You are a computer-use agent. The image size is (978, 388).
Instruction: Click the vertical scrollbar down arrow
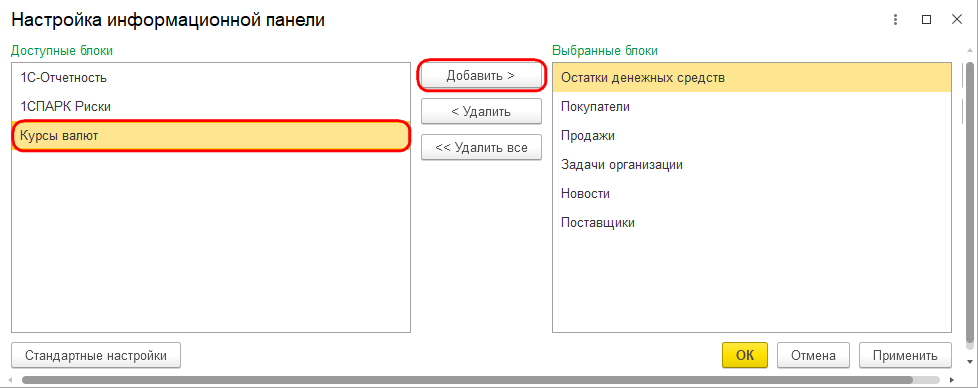tap(970, 362)
